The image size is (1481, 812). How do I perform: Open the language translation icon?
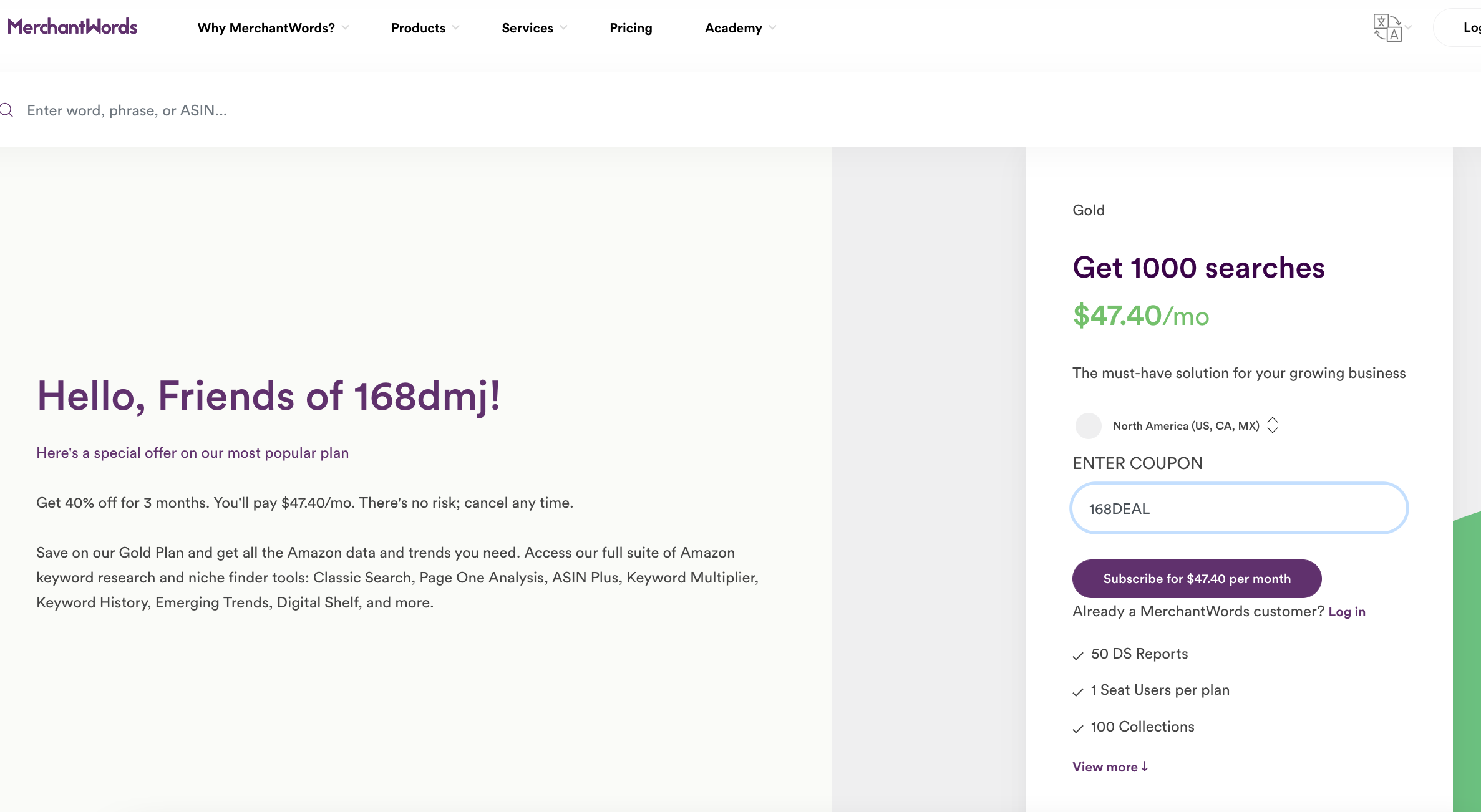(x=1387, y=28)
